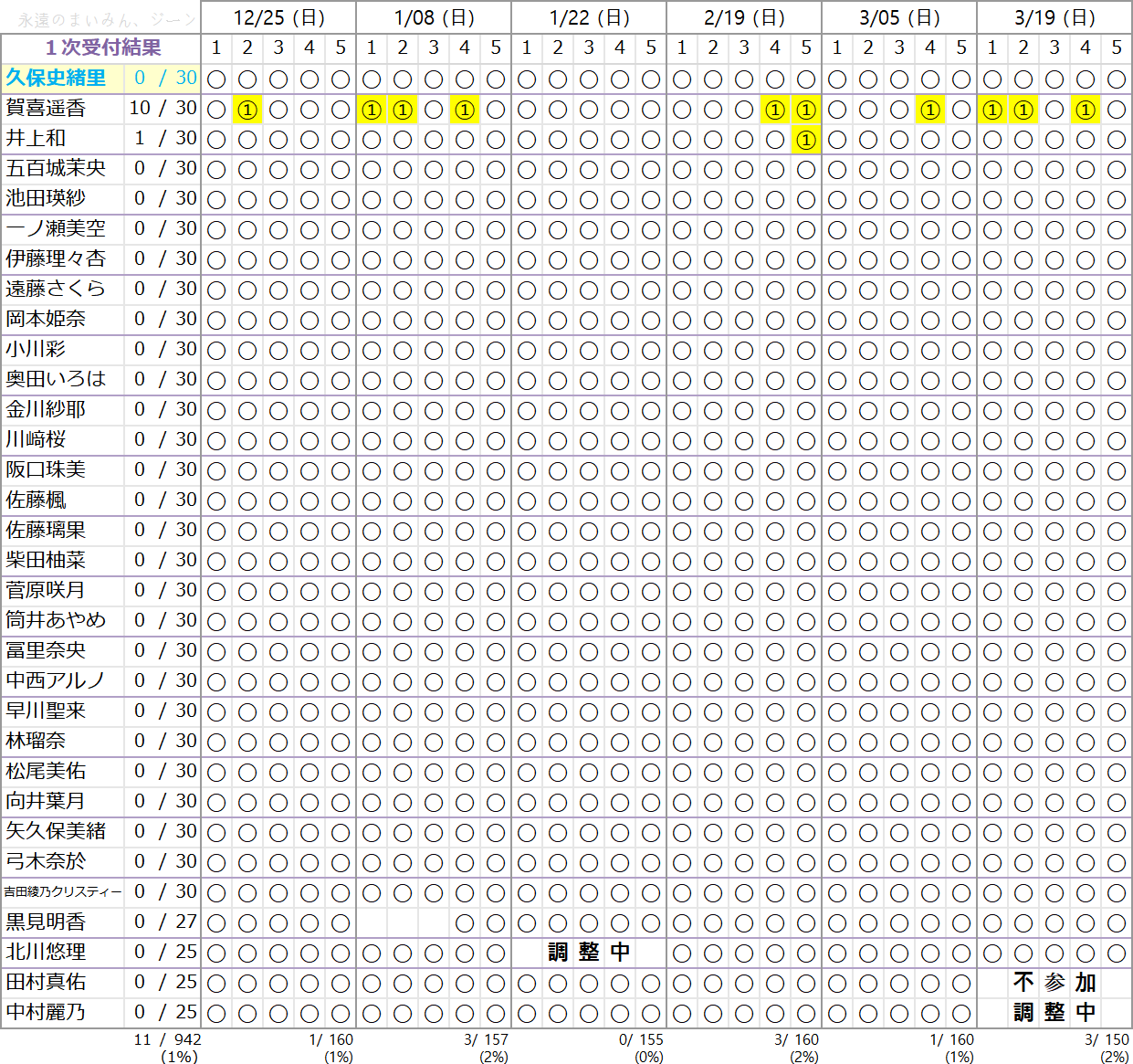Click the name 田村真佑
This screenshot has width=1133, height=1064.
click(x=46, y=982)
